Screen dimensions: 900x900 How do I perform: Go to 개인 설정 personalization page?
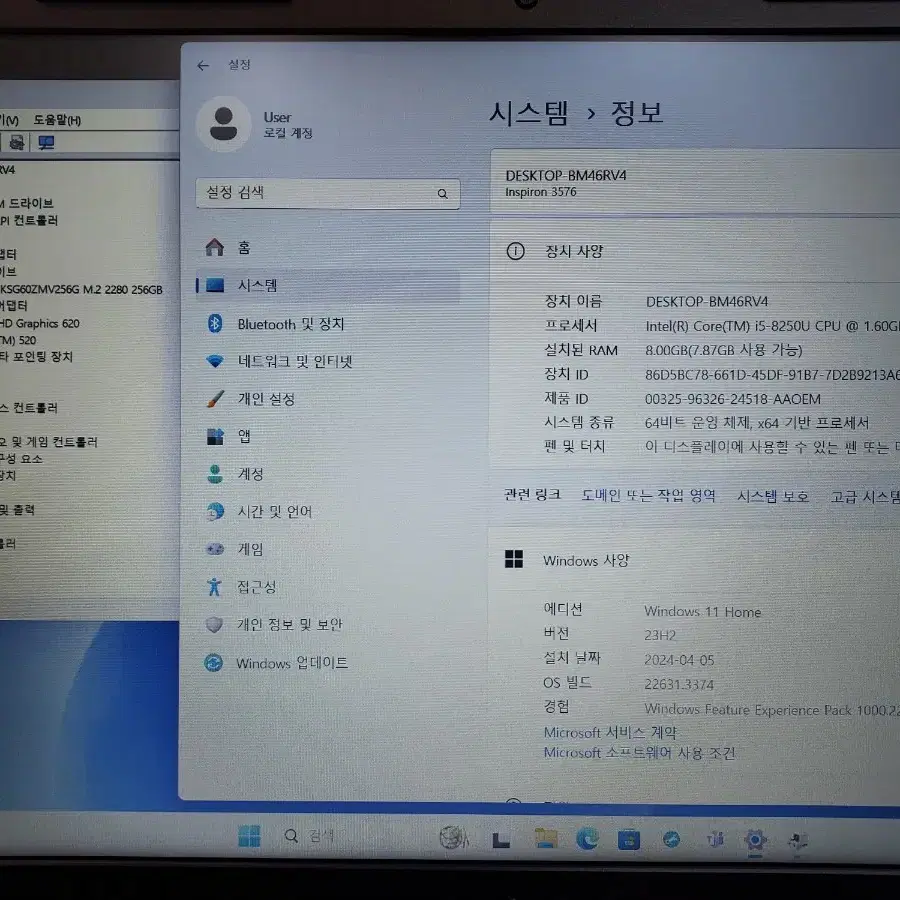click(328, 399)
